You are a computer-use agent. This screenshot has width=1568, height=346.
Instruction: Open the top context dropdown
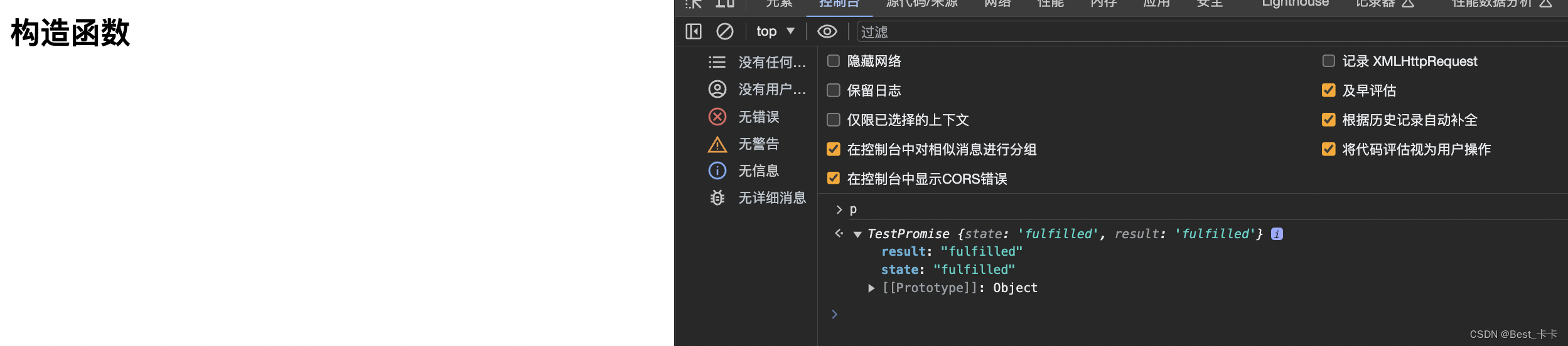[x=775, y=31]
